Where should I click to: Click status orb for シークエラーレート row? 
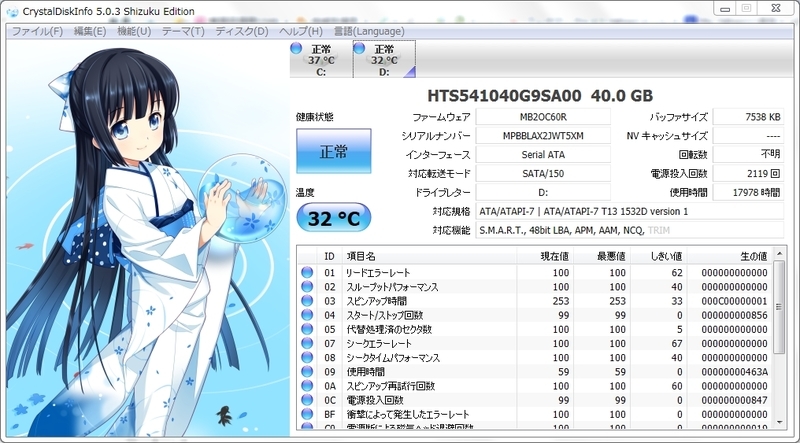(307, 343)
